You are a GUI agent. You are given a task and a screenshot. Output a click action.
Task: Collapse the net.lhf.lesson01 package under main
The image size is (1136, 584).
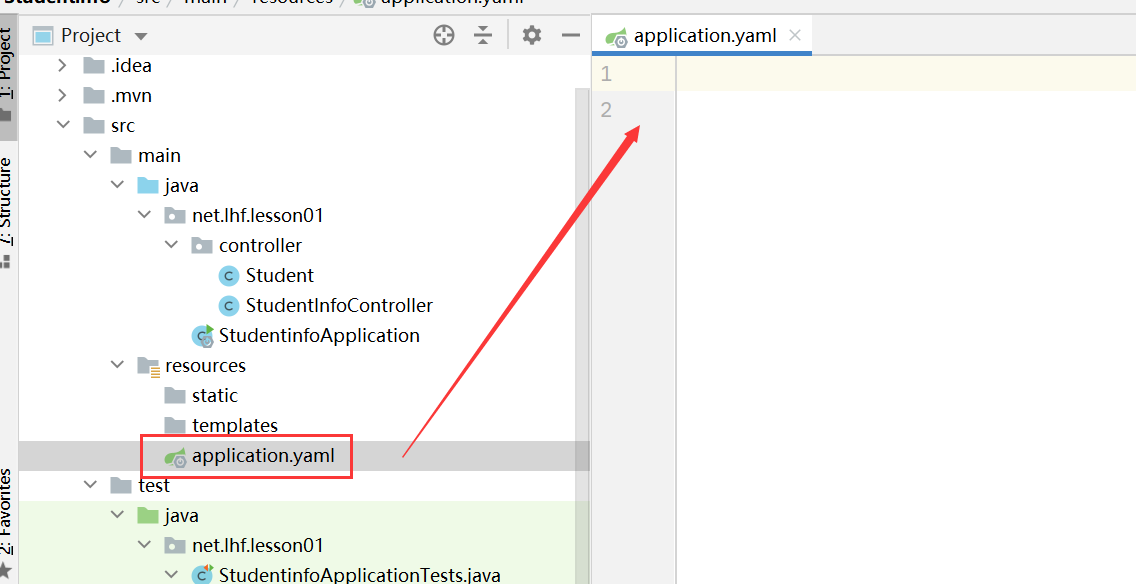point(144,215)
